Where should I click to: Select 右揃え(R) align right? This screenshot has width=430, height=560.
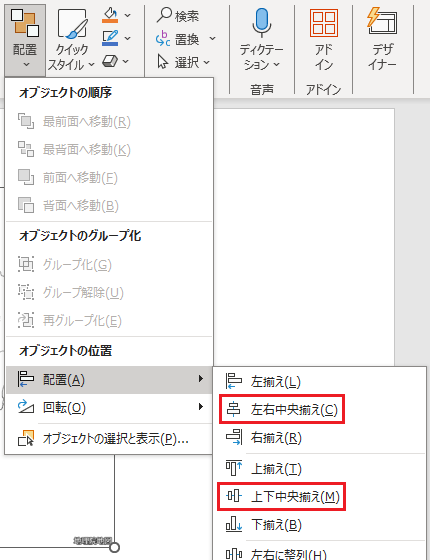pos(319,438)
